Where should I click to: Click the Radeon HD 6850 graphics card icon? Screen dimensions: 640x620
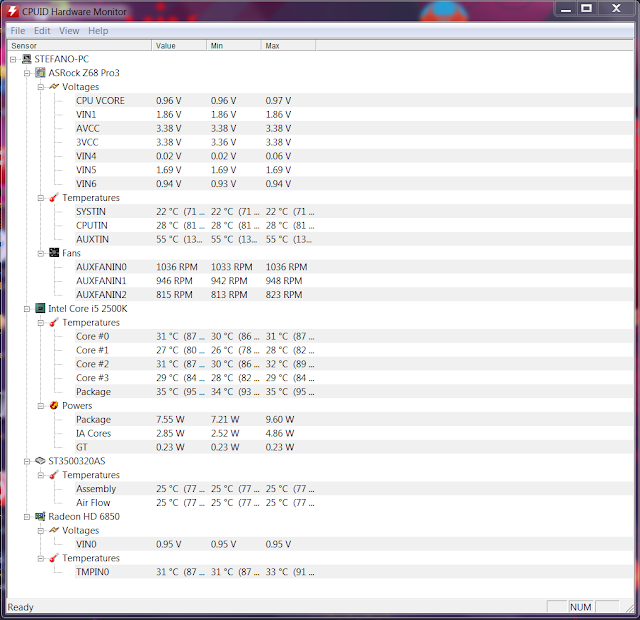pos(40,516)
